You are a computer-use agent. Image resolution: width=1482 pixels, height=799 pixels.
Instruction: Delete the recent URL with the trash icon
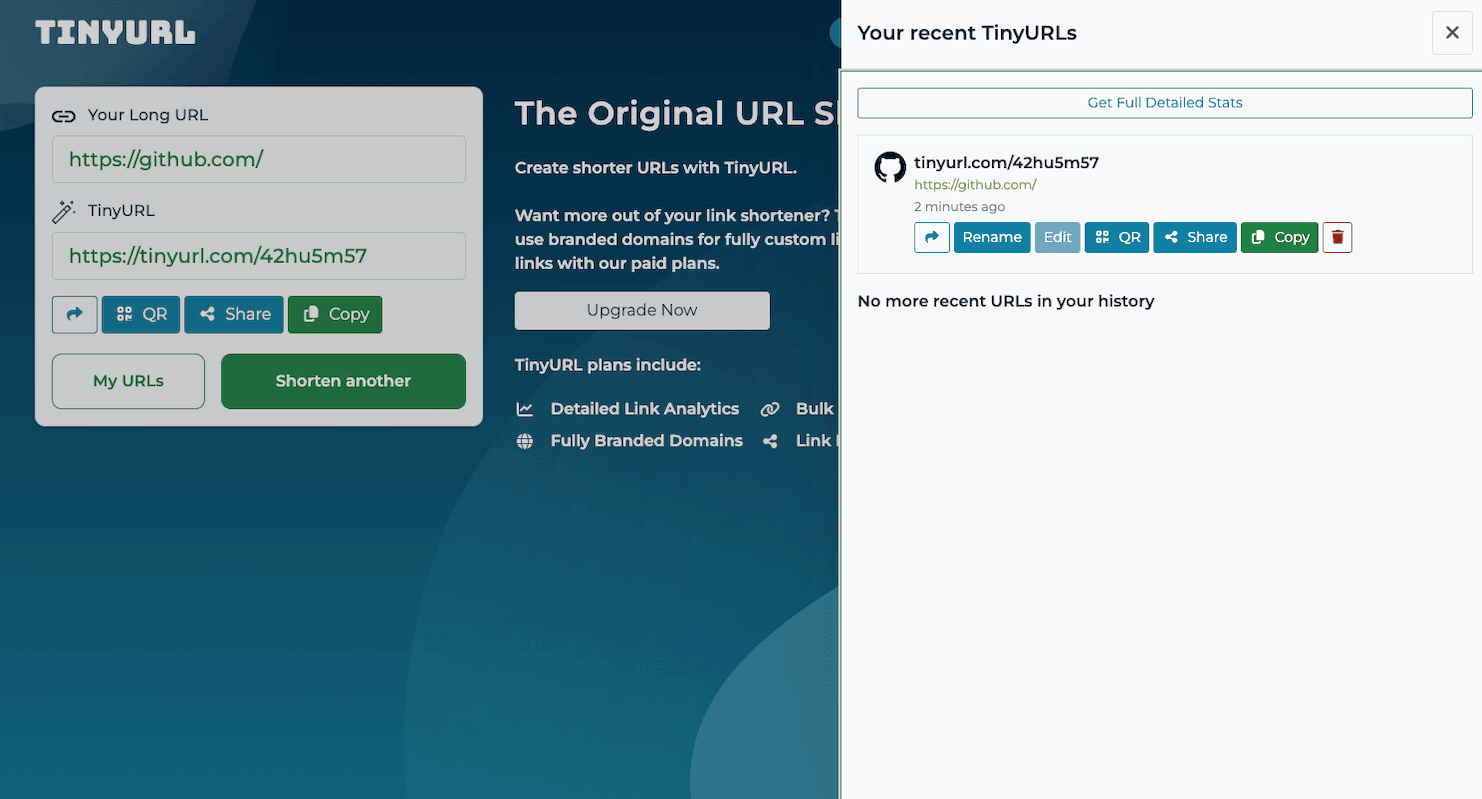tap(1337, 237)
